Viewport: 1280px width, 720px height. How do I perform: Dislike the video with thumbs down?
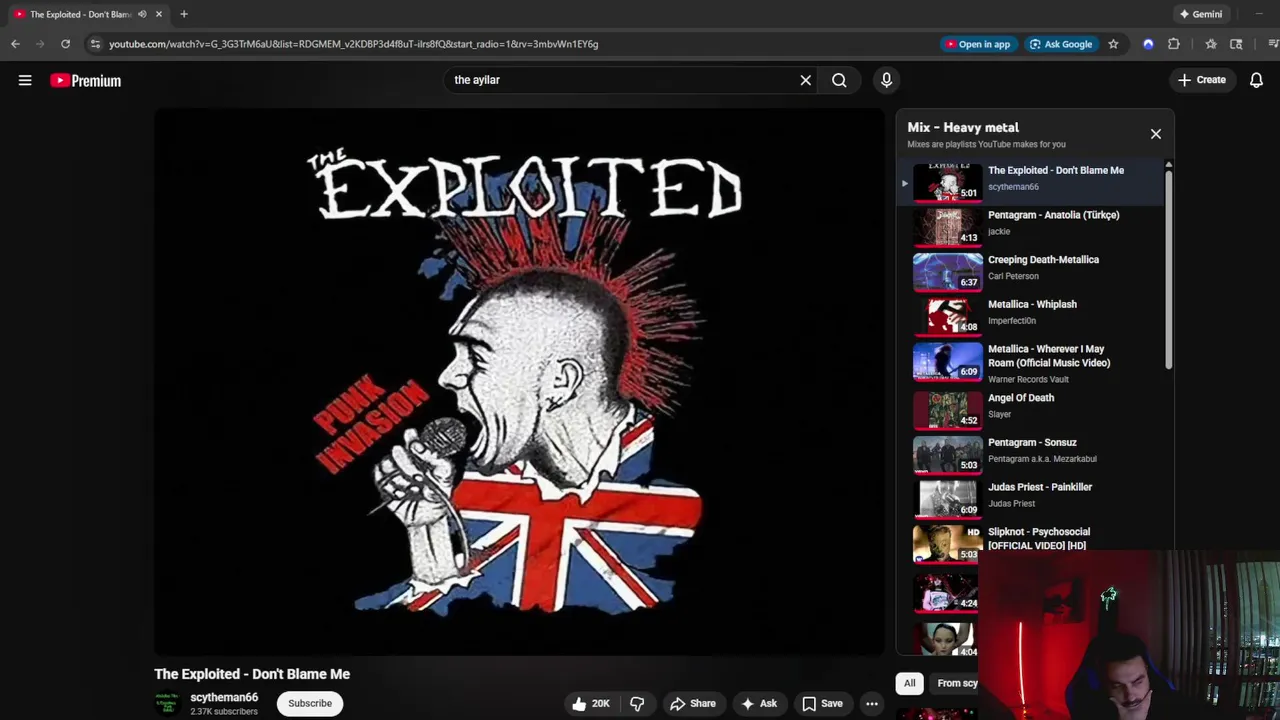[x=637, y=703]
